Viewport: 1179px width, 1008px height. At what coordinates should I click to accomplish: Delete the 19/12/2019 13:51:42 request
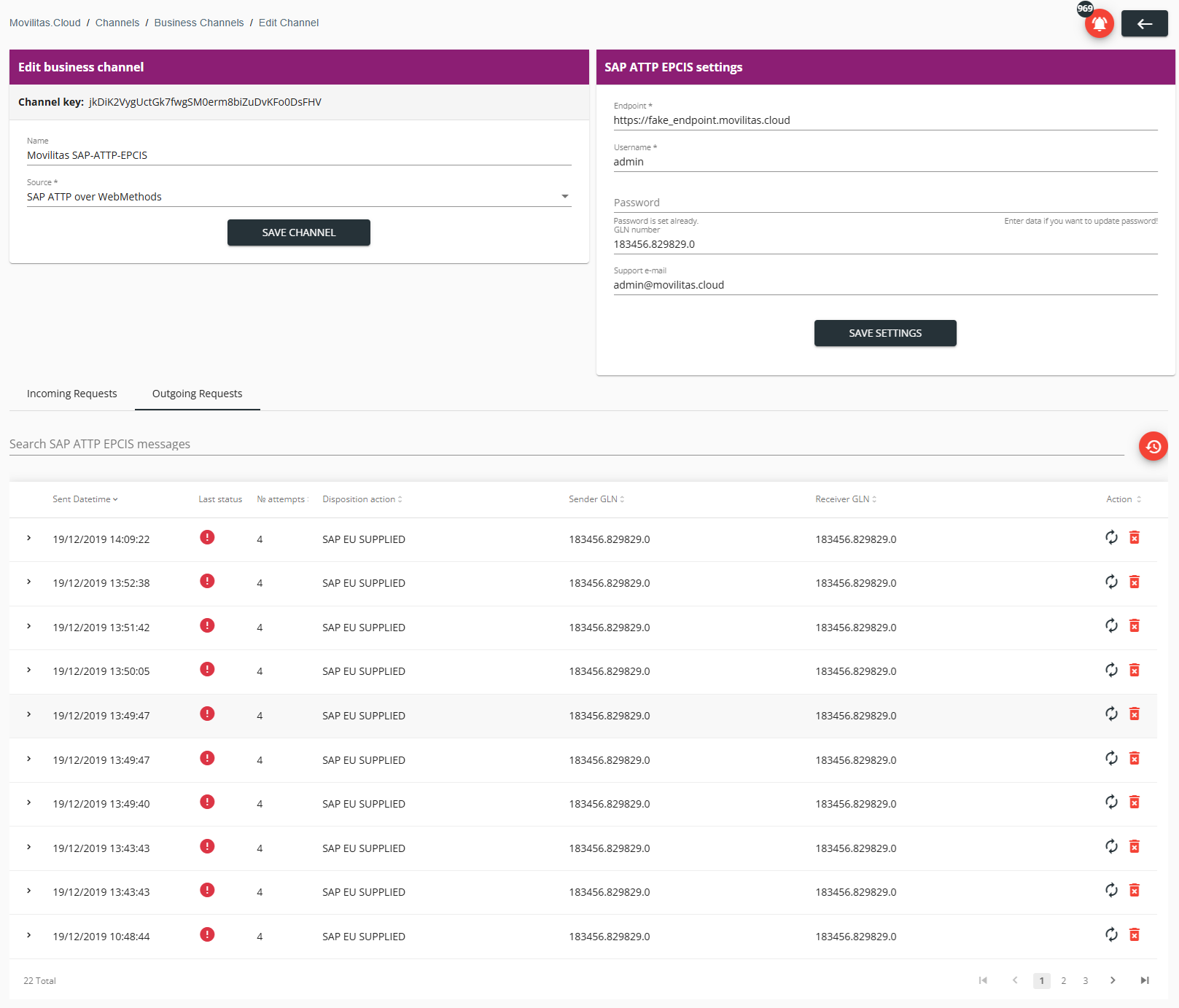pos(1135,626)
